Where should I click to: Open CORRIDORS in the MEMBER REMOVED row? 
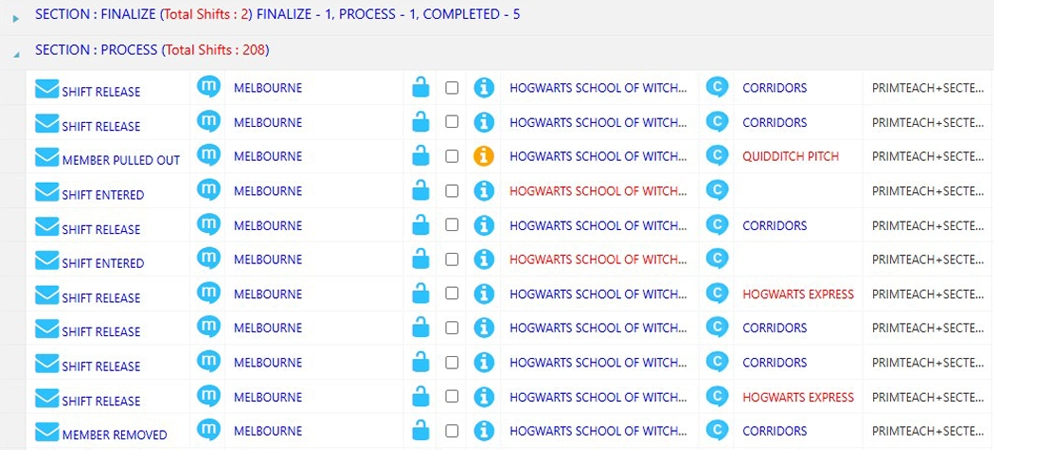775,431
